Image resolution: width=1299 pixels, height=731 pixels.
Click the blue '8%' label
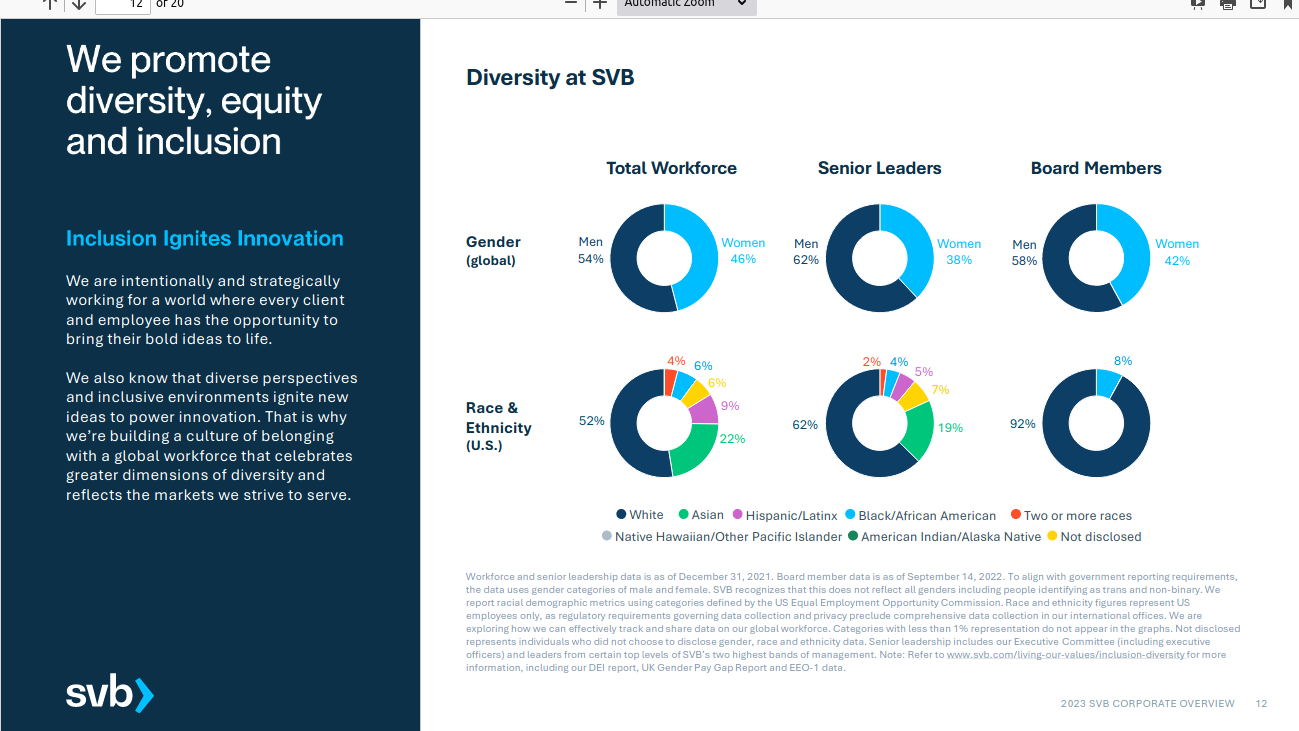[1123, 361]
